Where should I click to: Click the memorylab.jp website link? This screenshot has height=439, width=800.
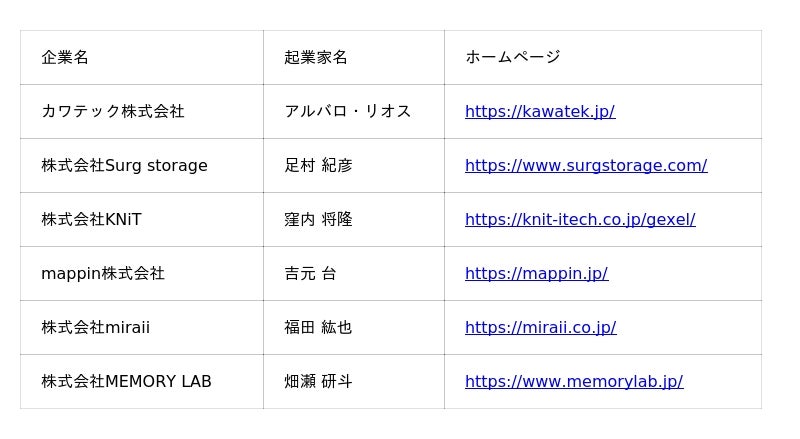[x=573, y=381]
